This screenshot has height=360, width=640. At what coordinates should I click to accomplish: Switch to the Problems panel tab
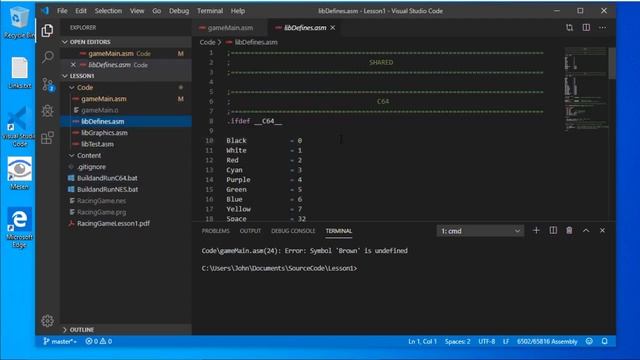click(216, 231)
